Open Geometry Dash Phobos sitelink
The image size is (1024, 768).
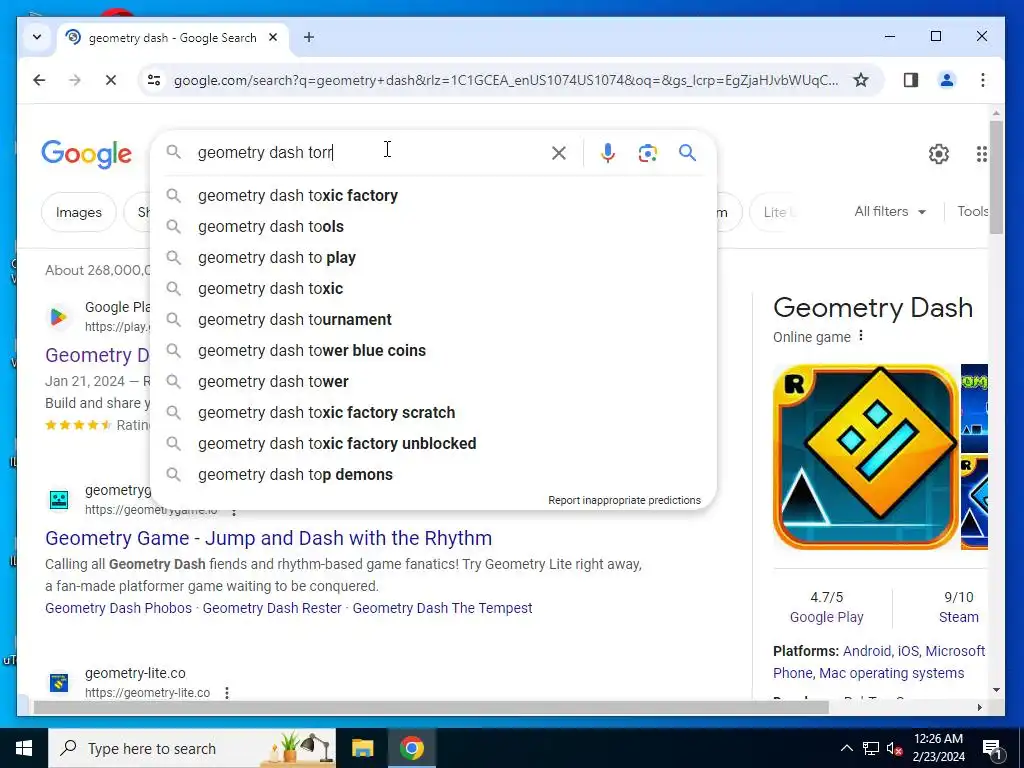(x=118, y=608)
